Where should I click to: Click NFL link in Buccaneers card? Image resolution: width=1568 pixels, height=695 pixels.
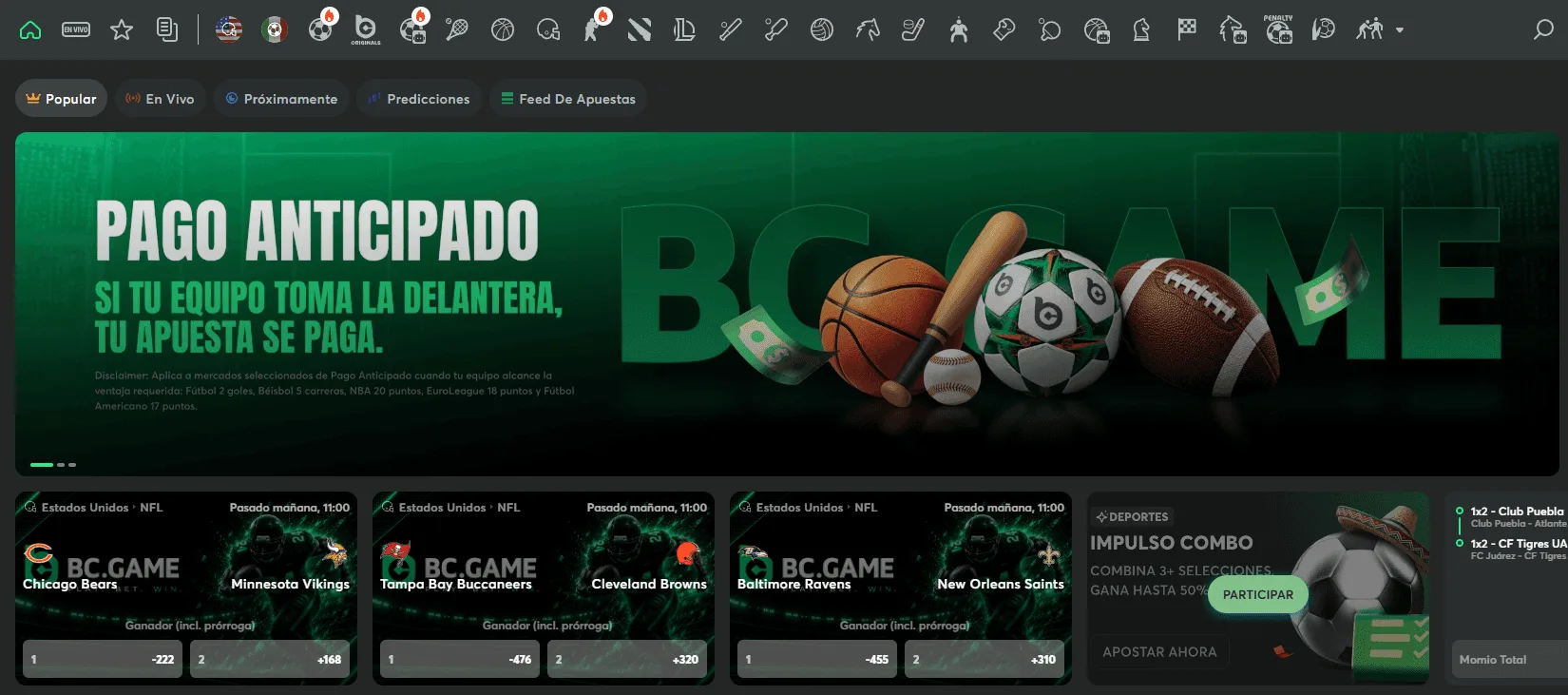(508, 508)
